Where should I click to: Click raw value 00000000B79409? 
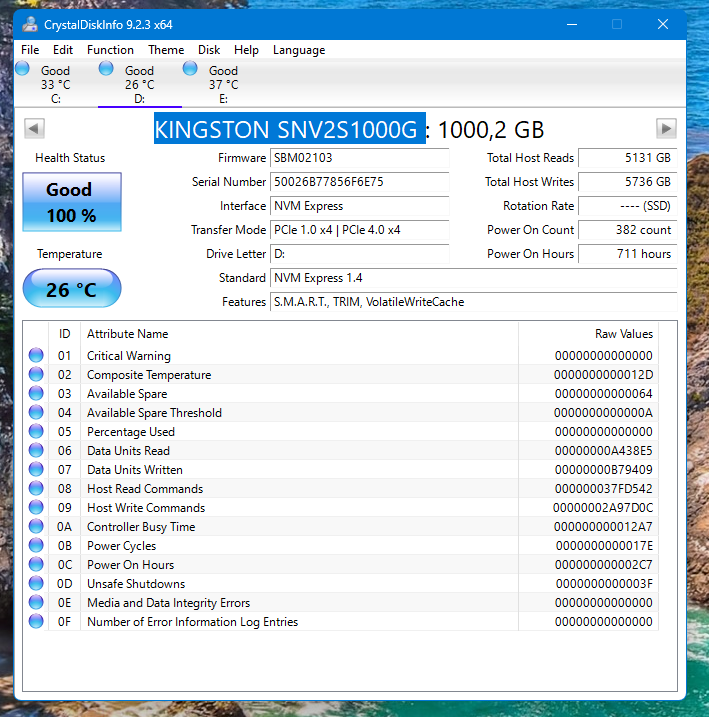(603, 470)
